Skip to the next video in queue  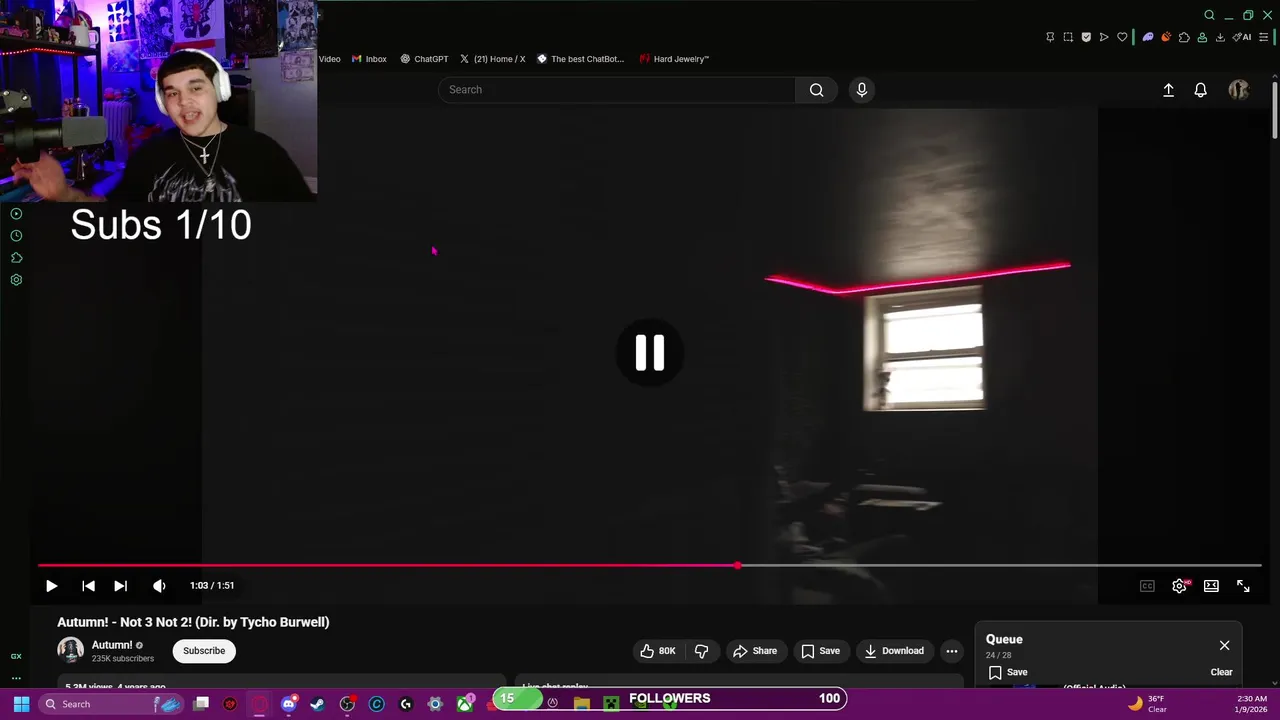[x=120, y=586]
